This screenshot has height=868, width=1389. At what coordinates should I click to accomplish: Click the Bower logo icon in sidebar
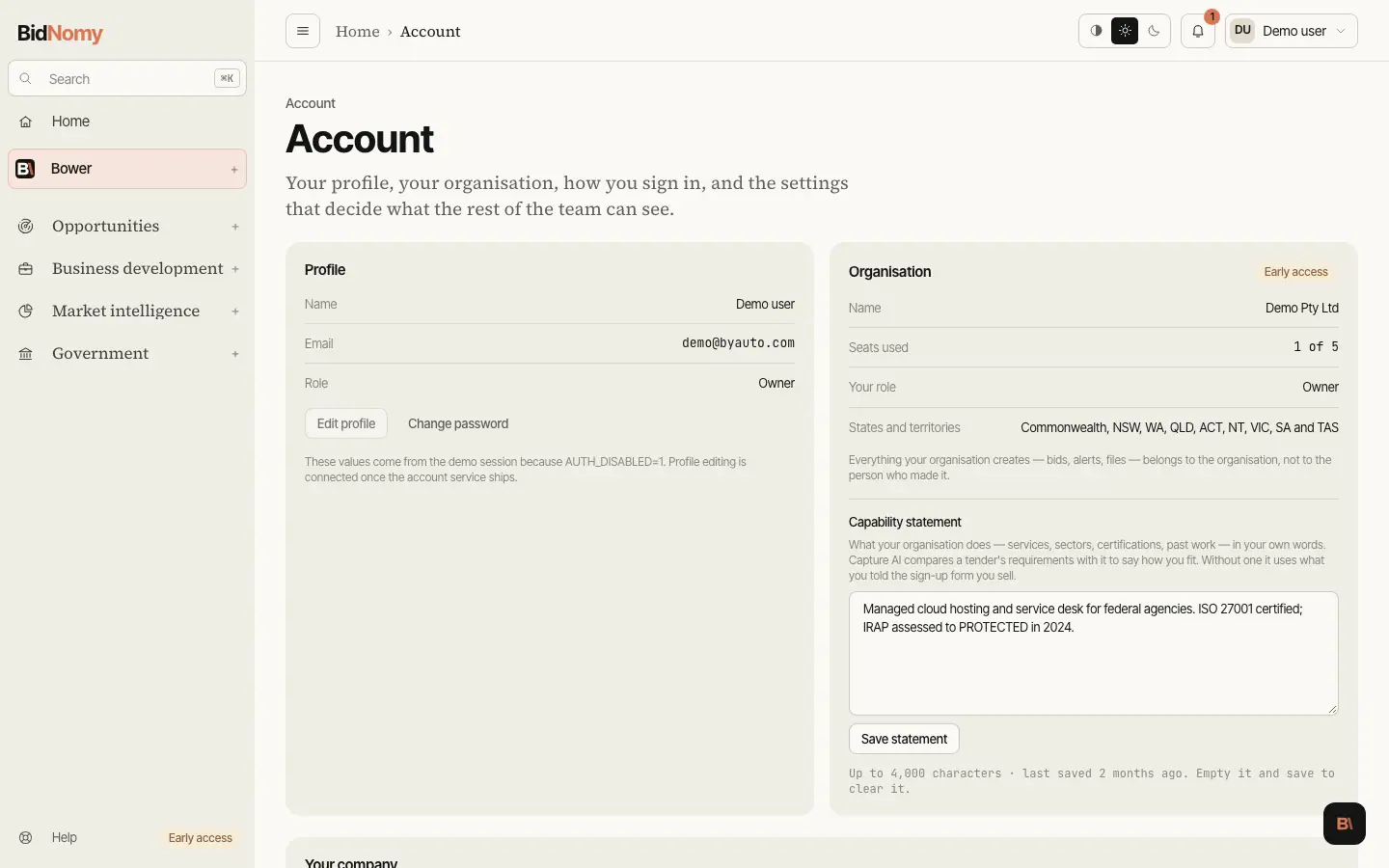point(26,169)
